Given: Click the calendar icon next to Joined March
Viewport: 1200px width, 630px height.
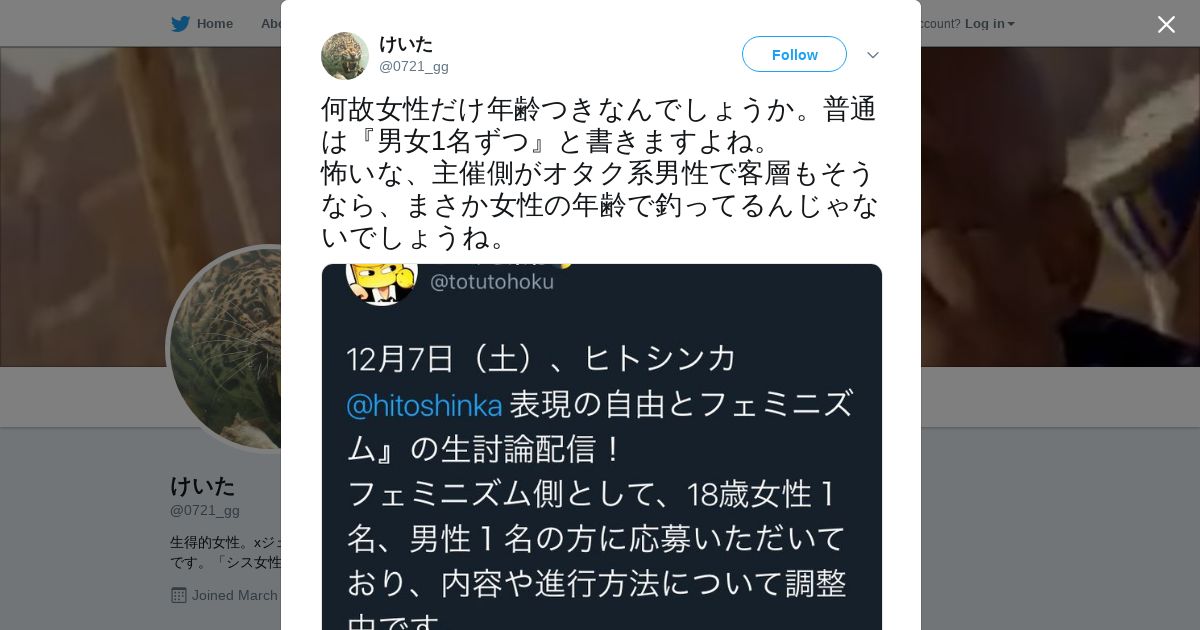Looking at the screenshot, I should (x=179, y=595).
